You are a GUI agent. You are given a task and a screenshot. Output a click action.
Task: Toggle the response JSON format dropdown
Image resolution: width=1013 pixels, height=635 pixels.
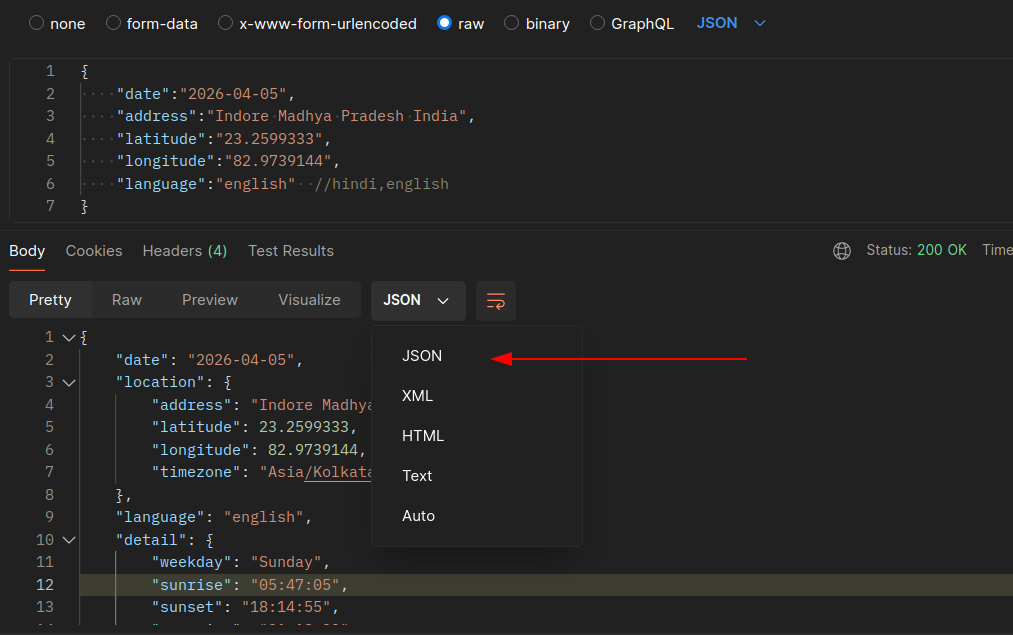pos(417,300)
